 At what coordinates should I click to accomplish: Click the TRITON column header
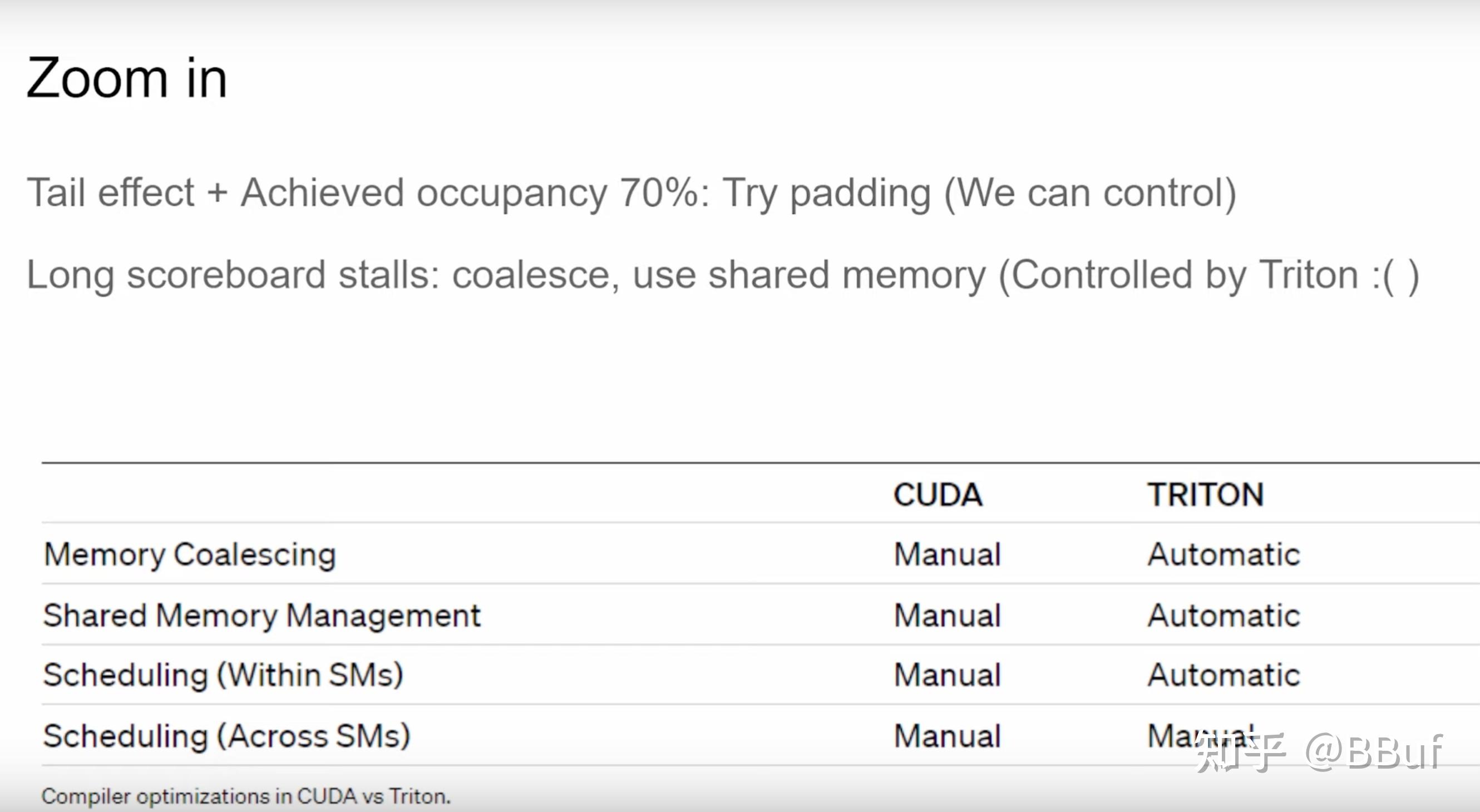tap(1205, 494)
